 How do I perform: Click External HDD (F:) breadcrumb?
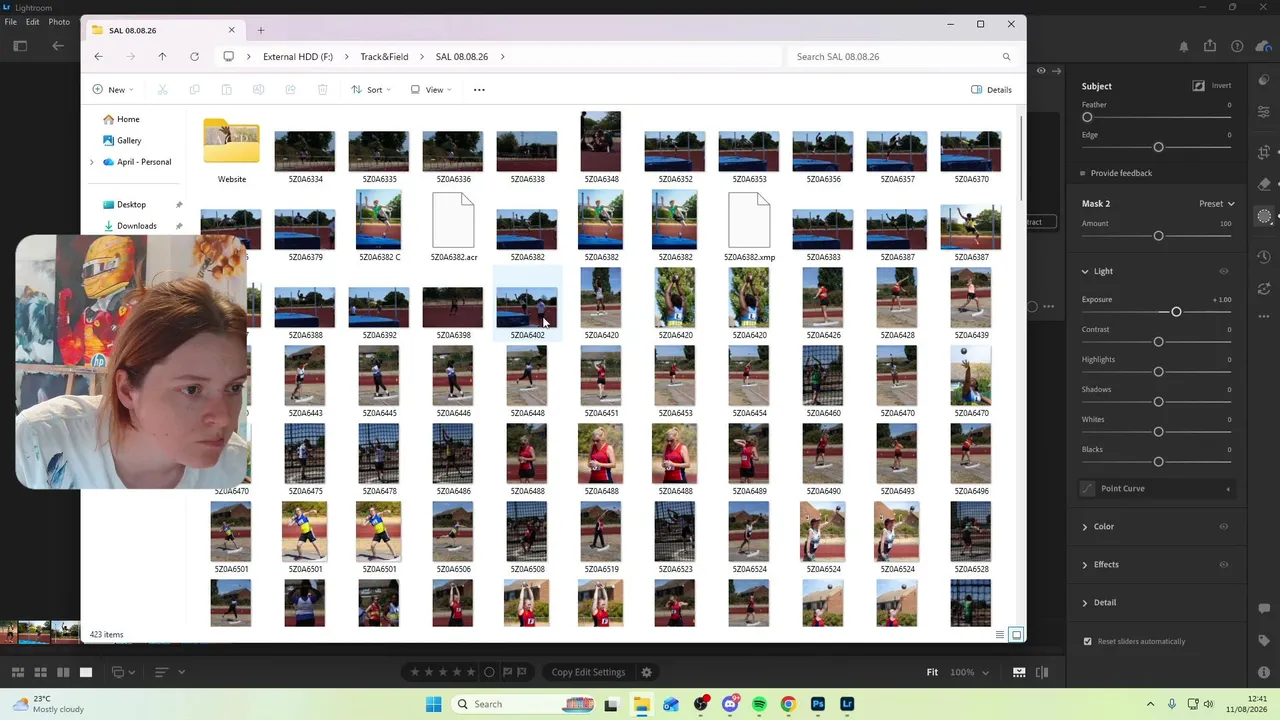point(298,57)
